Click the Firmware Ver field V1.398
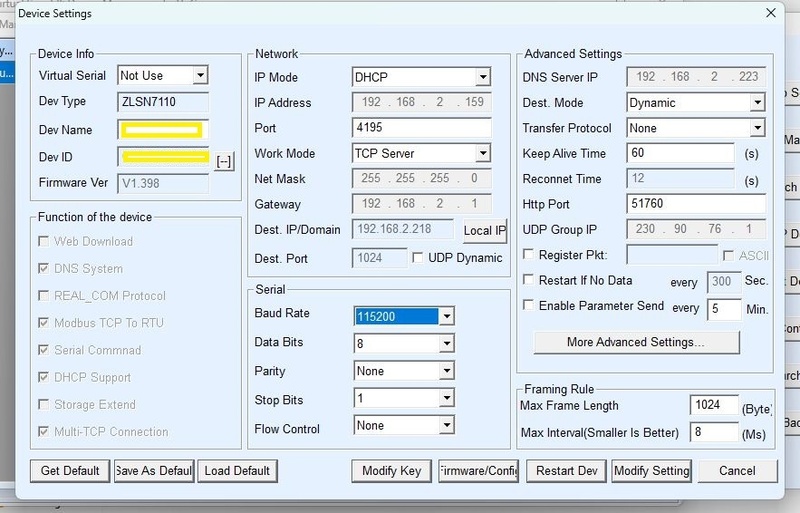The image size is (800, 513). click(163, 183)
